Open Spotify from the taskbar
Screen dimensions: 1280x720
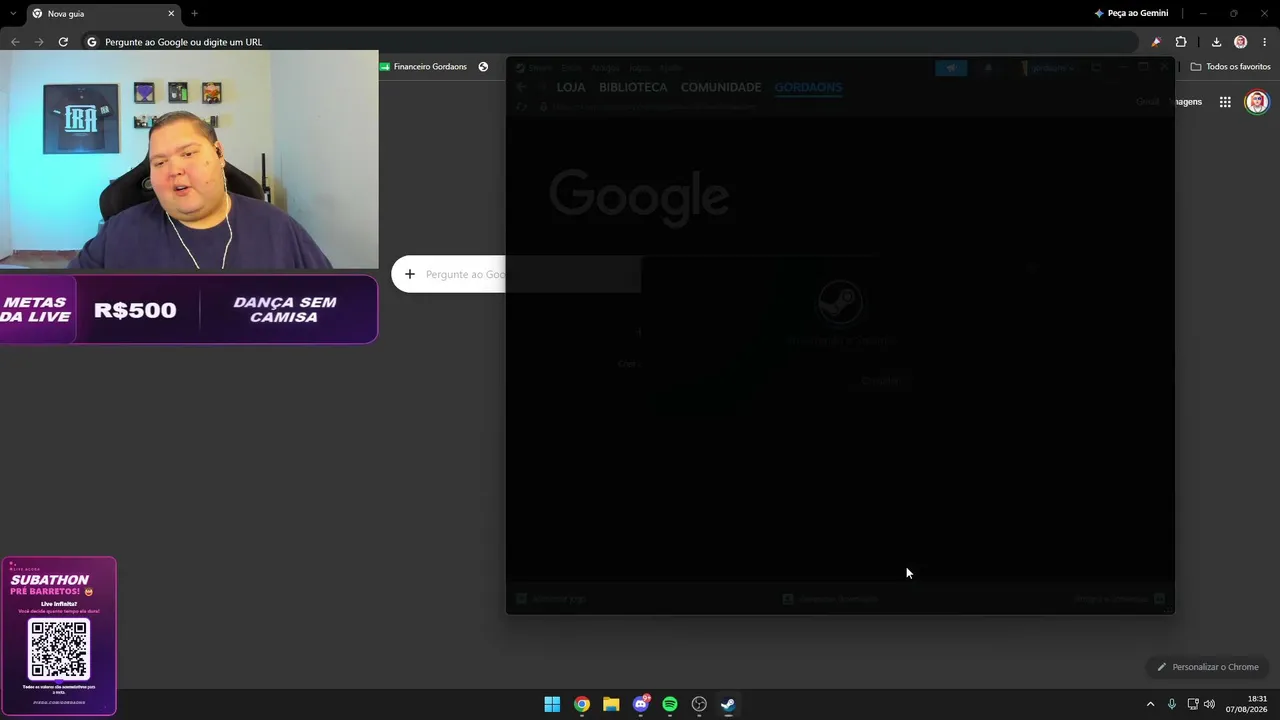click(670, 704)
